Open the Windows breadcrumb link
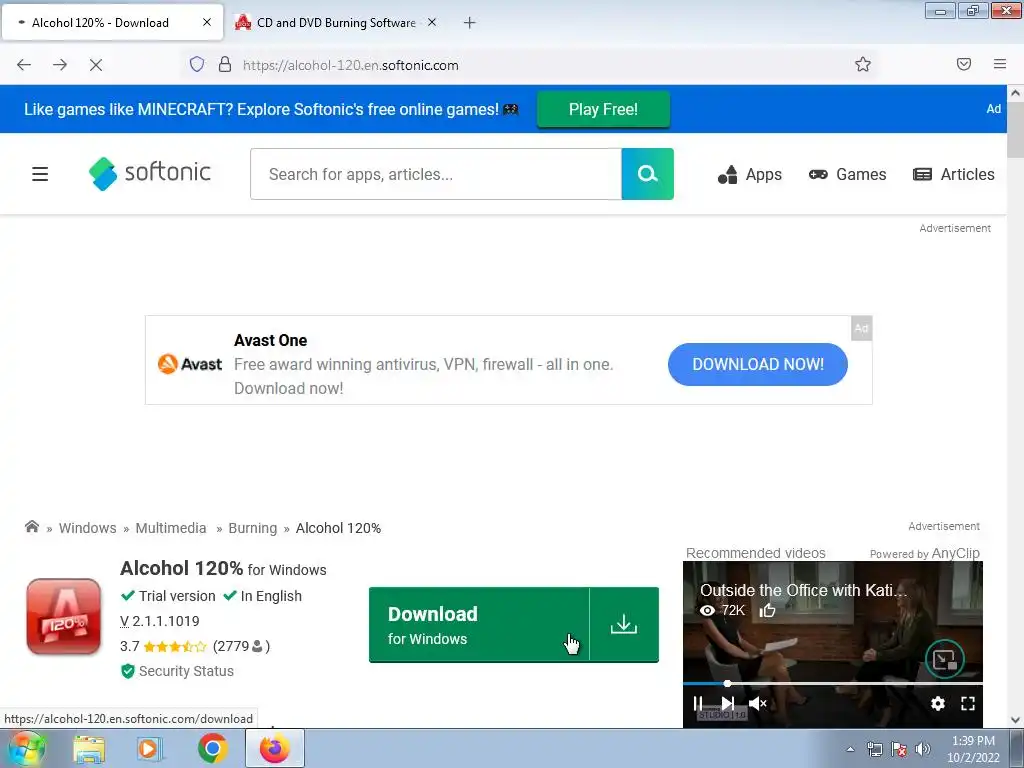This screenshot has width=1024, height=768. [88, 528]
